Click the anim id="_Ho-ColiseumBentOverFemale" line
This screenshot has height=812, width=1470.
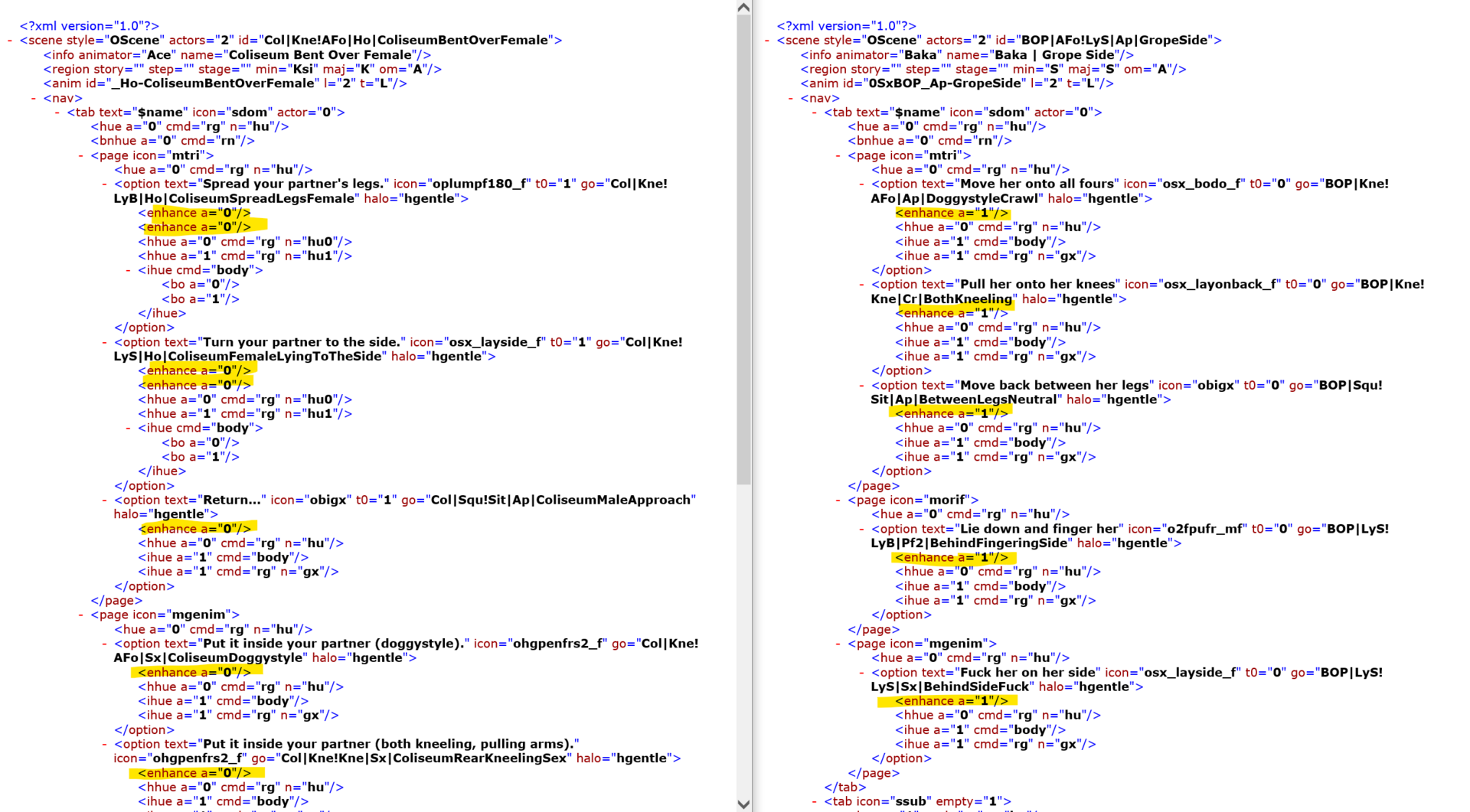click(x=225, y=83)
